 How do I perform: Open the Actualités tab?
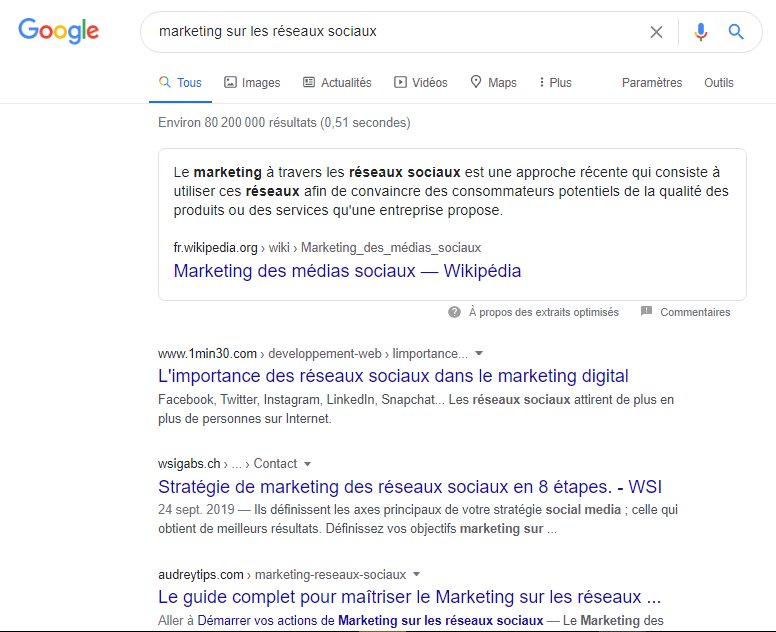pos(337,83)
